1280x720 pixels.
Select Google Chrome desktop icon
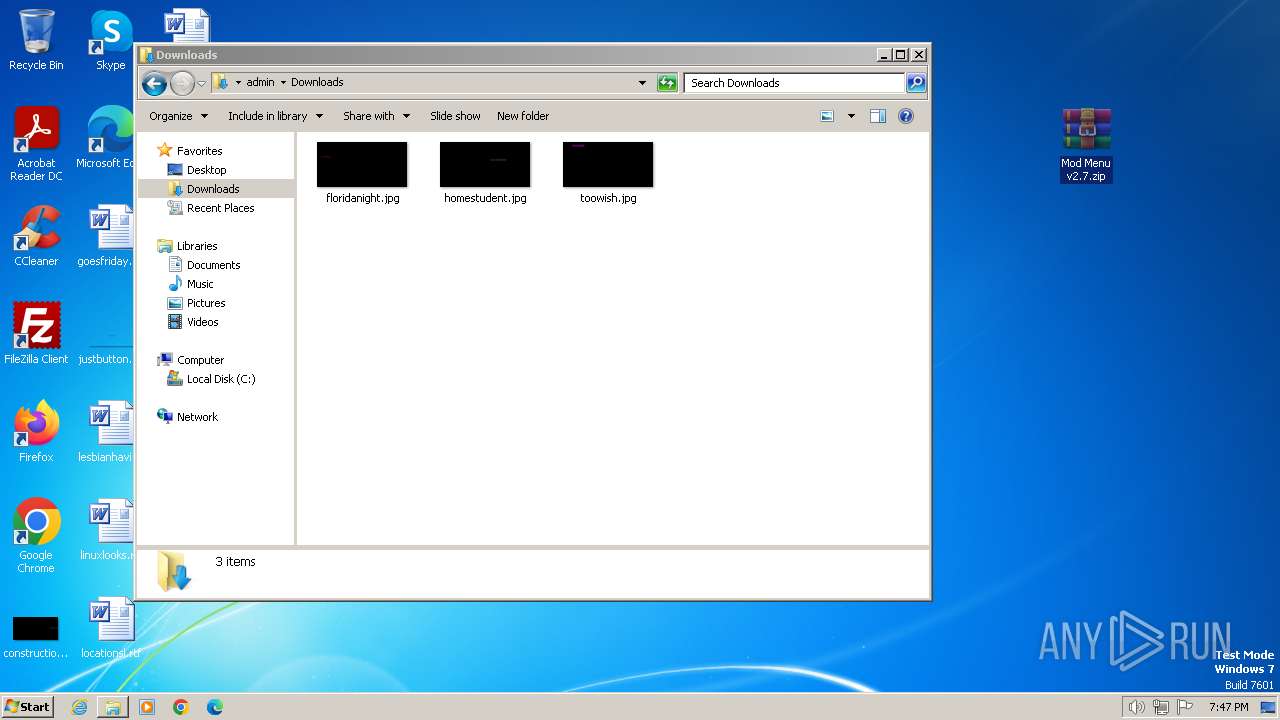[x=36, y=536]
